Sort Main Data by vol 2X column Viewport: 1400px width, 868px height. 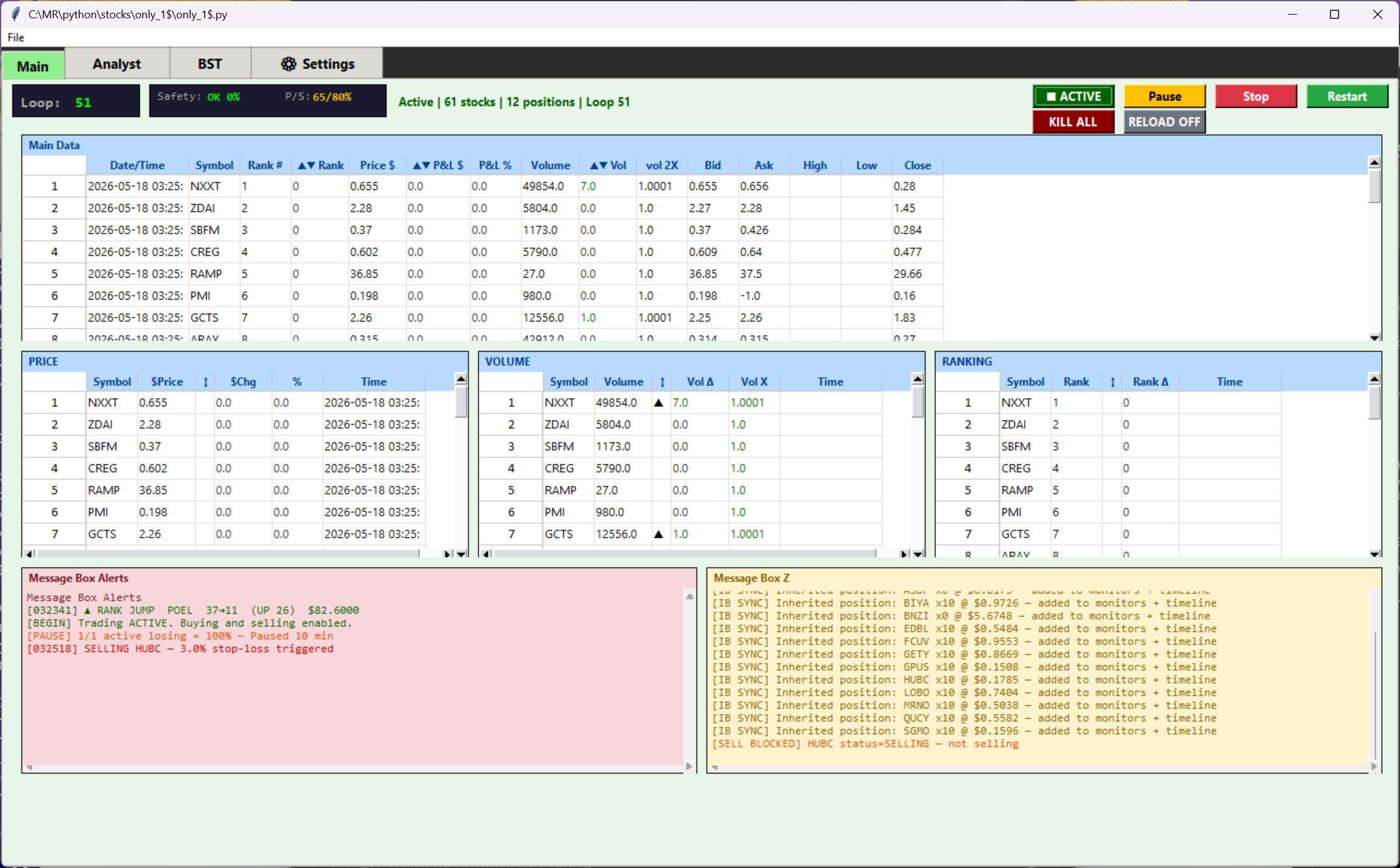662,165
